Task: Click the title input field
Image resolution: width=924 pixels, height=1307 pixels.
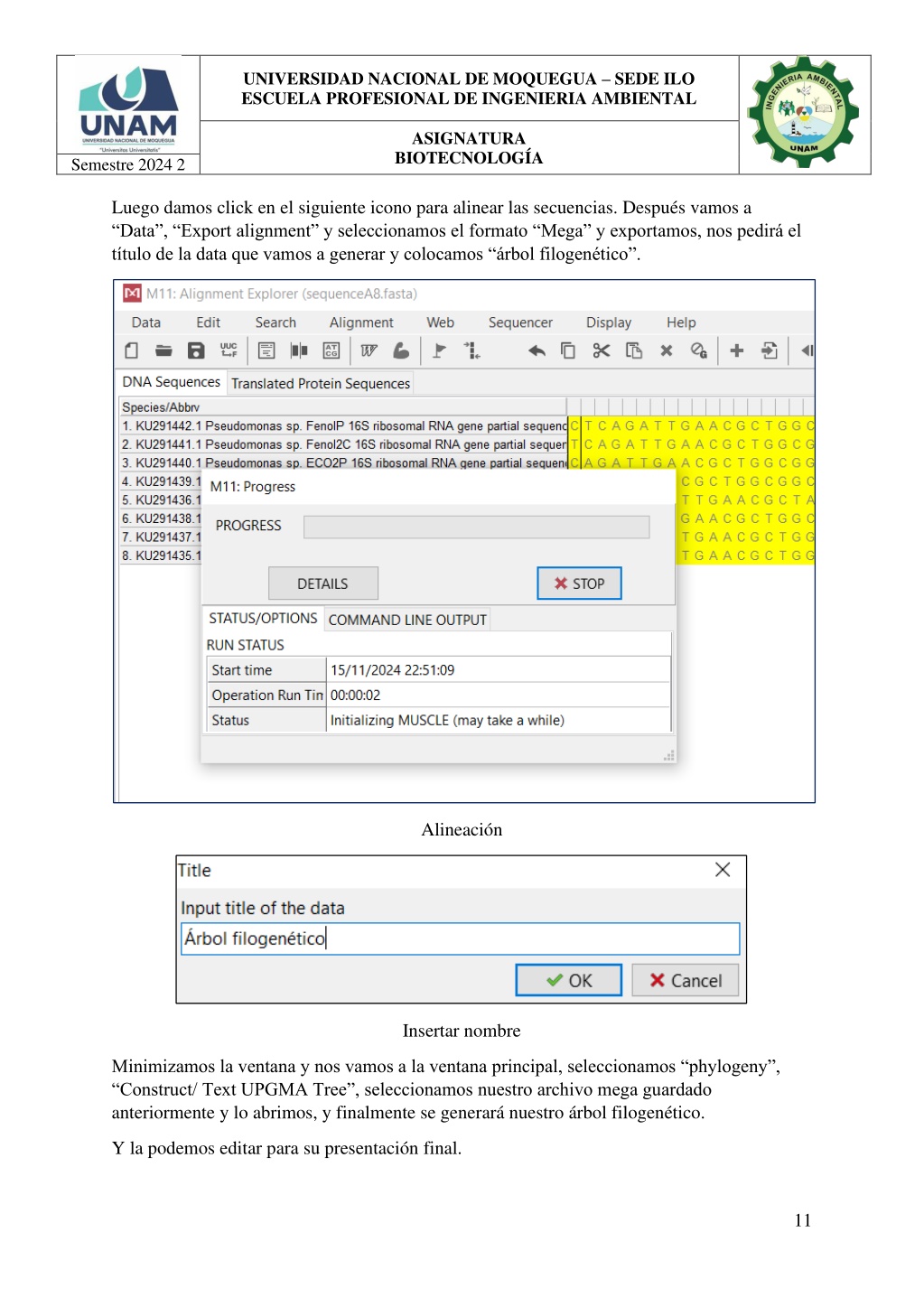Action: 460,938
